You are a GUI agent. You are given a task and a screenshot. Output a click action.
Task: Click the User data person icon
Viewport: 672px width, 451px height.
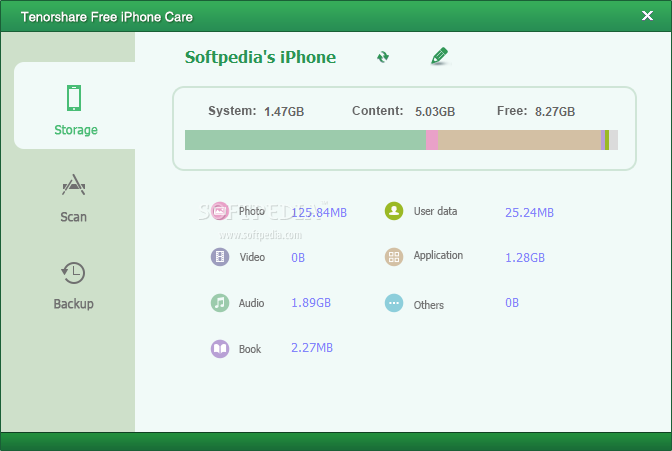[x=394, y=211]
